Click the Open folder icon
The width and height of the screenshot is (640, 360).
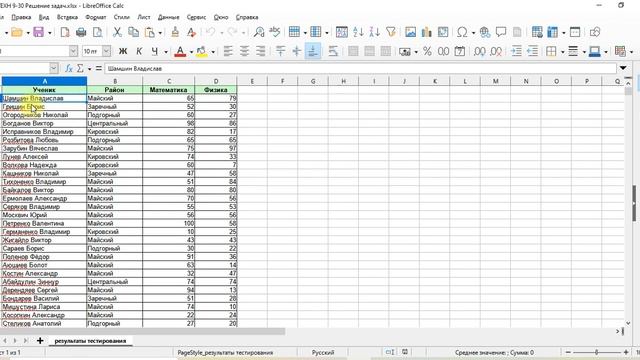tap(17, 32)
